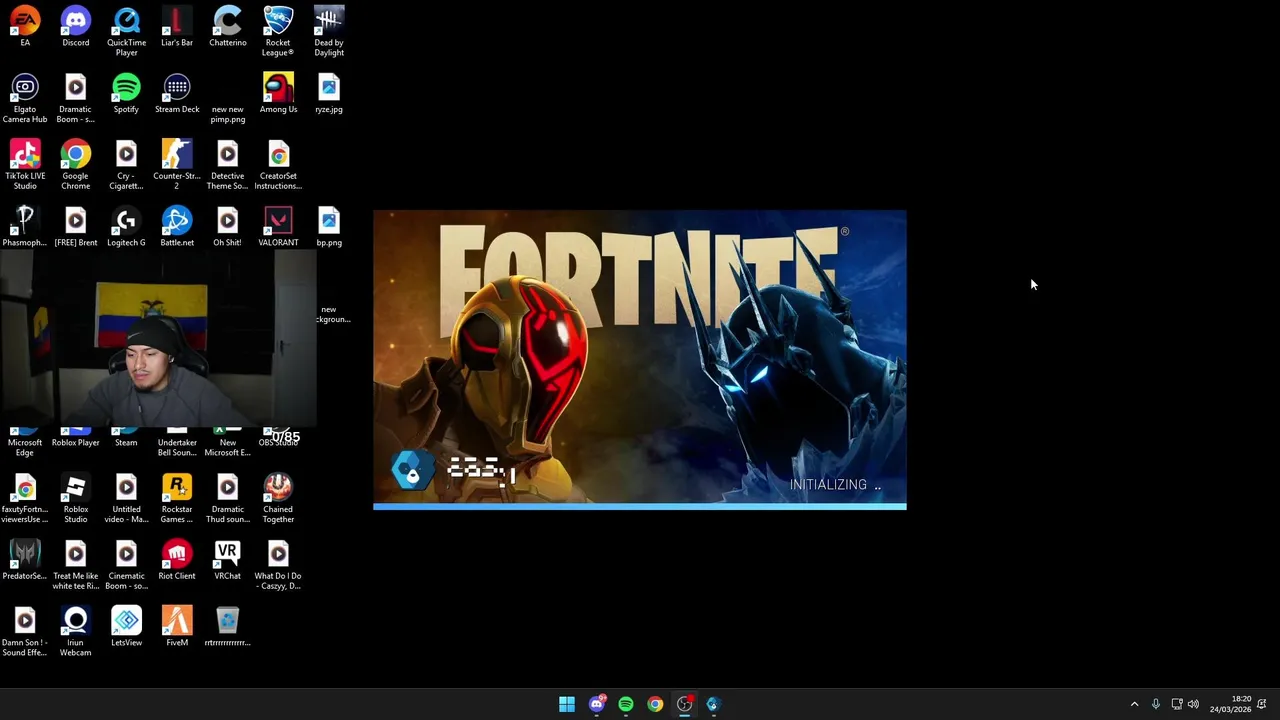Select the QuickTime Player desktop icon
Viewport: 1280px width, 720px height.
(126, 31)
